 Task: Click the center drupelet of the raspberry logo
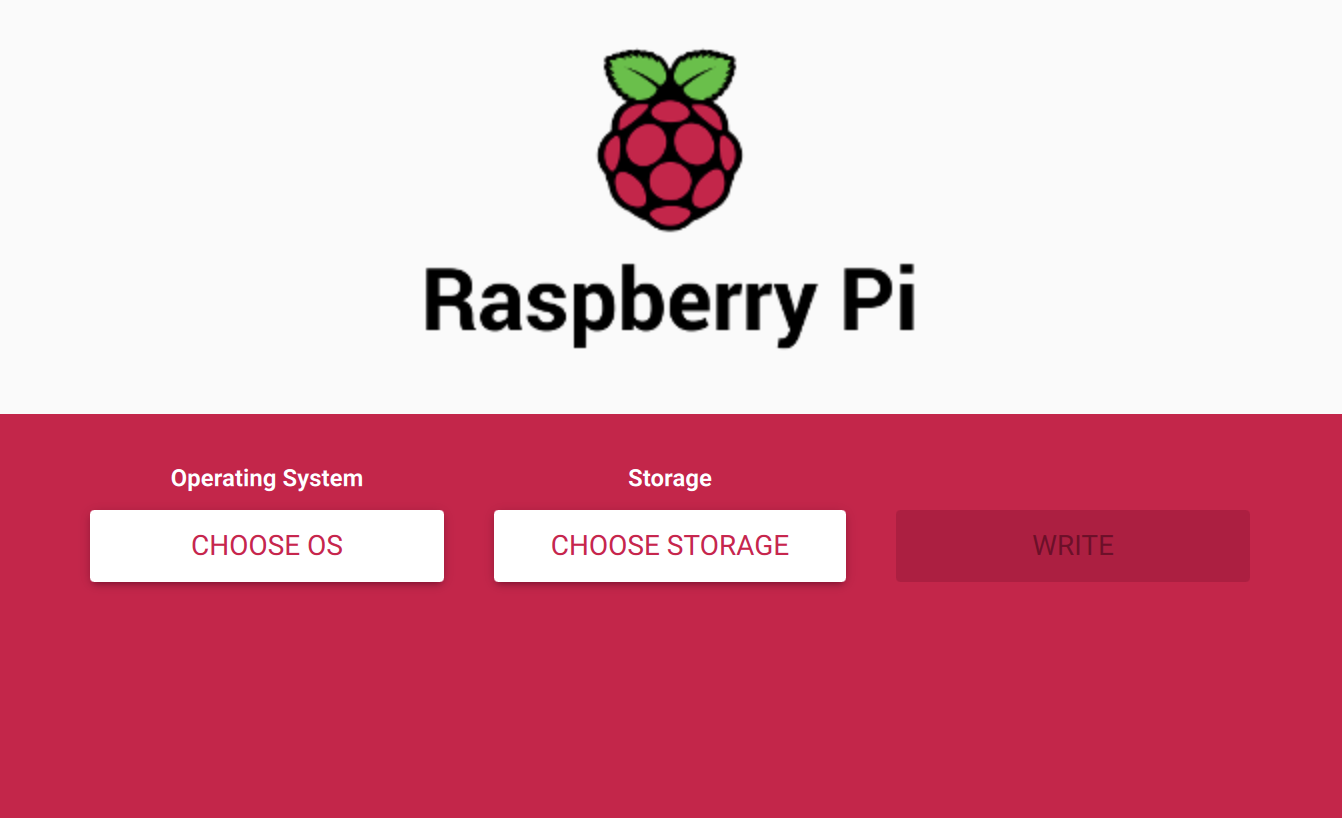click(x=669, y=179)
